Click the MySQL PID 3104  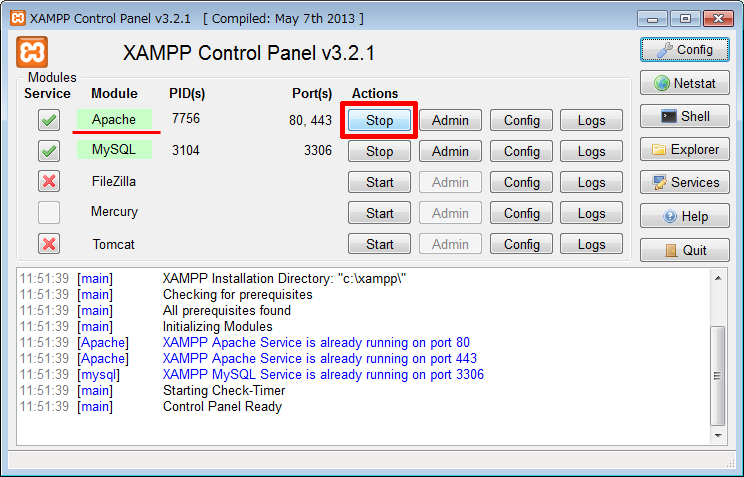[x=186, y=150]
